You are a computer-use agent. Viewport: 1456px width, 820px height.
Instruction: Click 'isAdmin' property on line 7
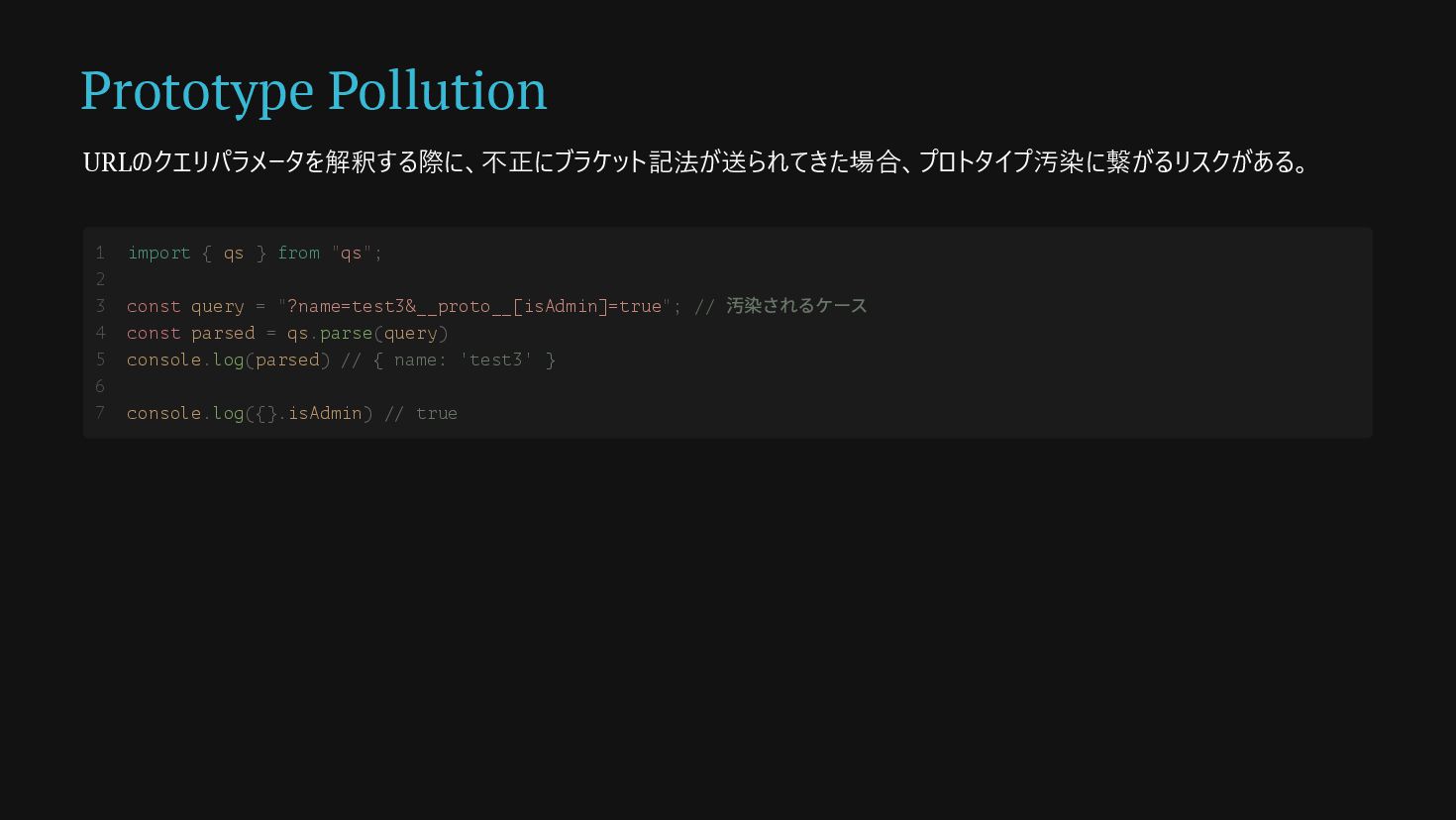[325, 413]
